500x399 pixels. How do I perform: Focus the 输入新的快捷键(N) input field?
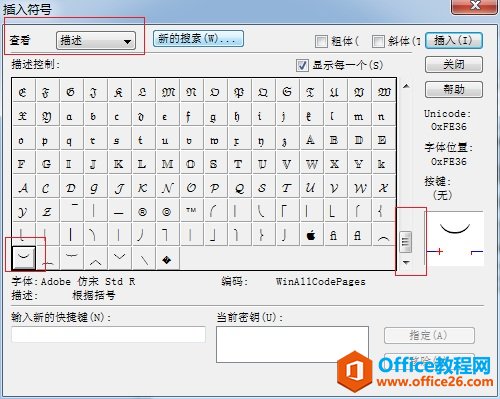point(108,334)
